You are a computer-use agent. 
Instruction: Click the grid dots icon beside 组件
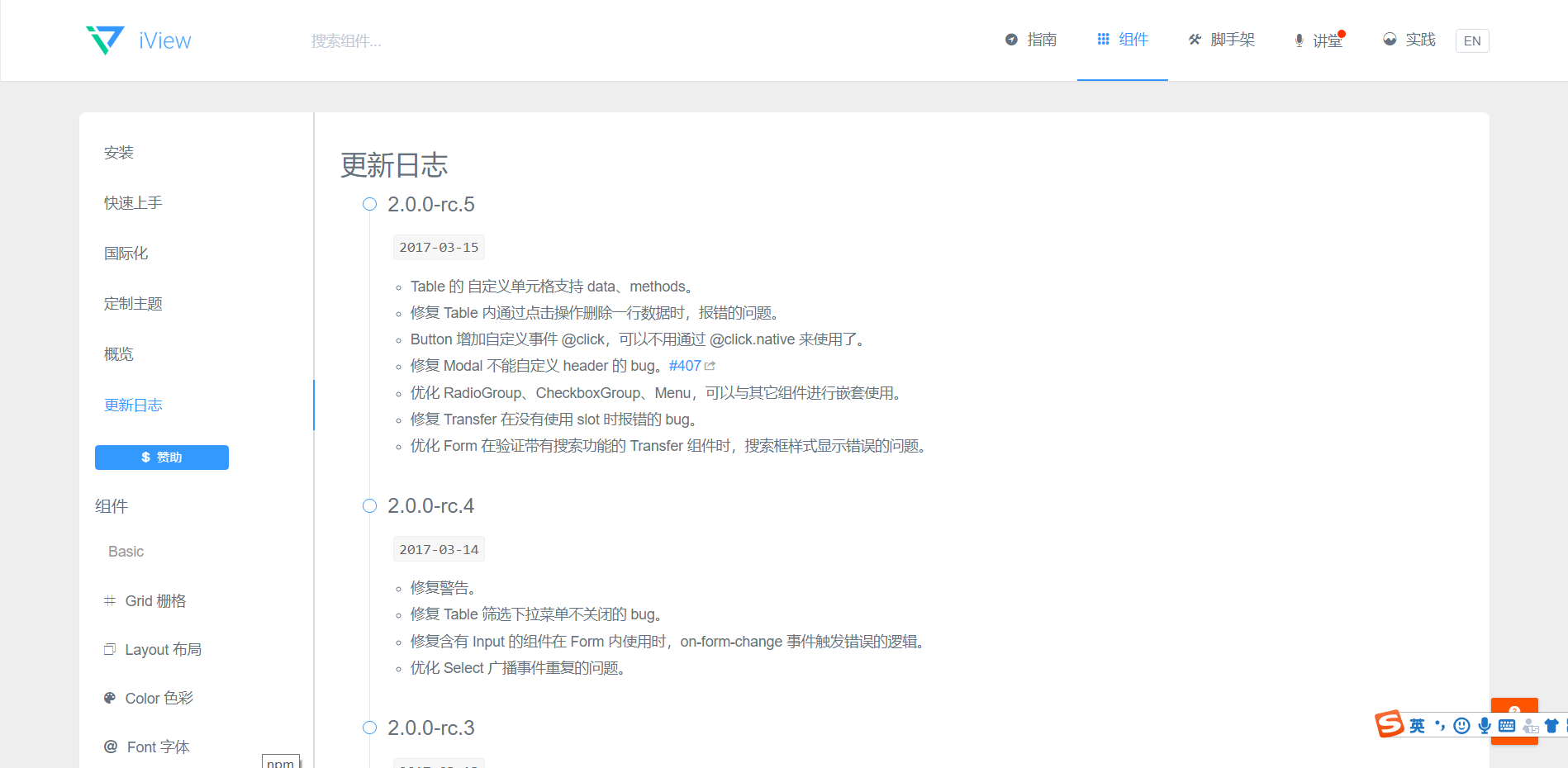pyautogui.click(x=1102, y=39)
